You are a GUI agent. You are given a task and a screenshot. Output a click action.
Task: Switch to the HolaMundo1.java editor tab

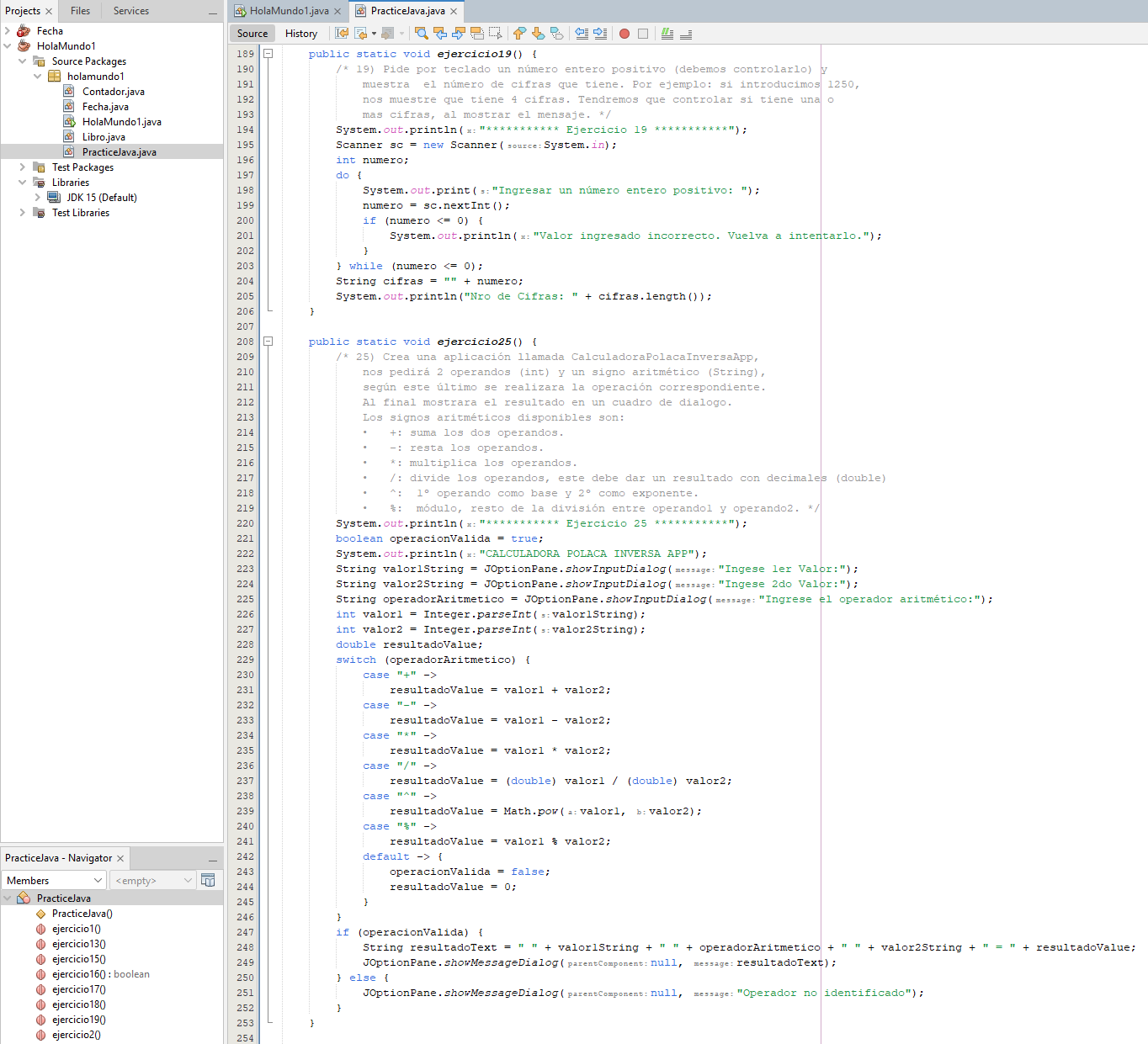[289, 11]
